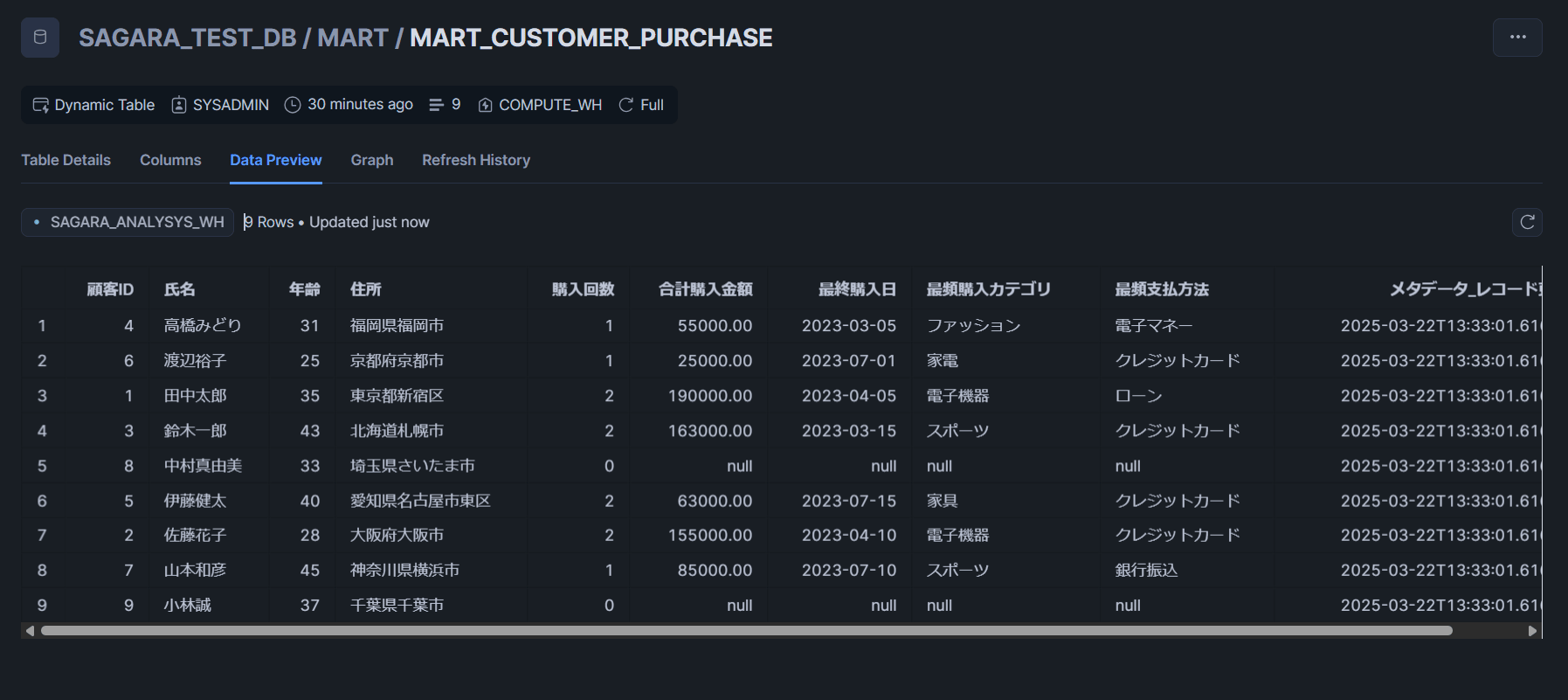1568x700 pixels.
Task: Switch to the Columns tab
Action: pos(170,160)
